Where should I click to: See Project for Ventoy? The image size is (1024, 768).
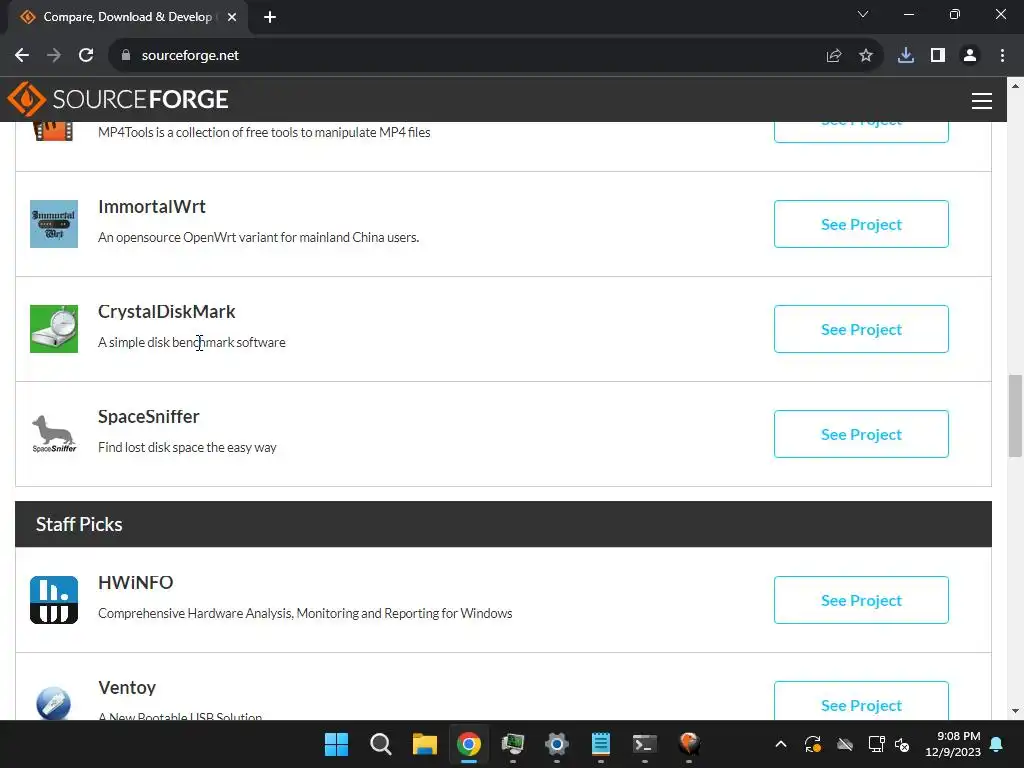(861, 701)
